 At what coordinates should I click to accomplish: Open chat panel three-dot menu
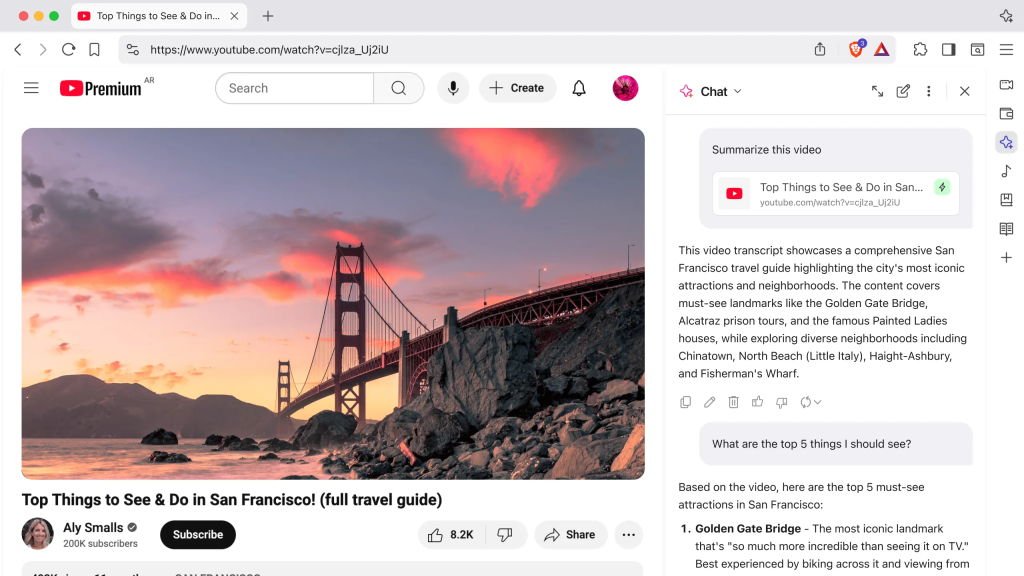928,91
